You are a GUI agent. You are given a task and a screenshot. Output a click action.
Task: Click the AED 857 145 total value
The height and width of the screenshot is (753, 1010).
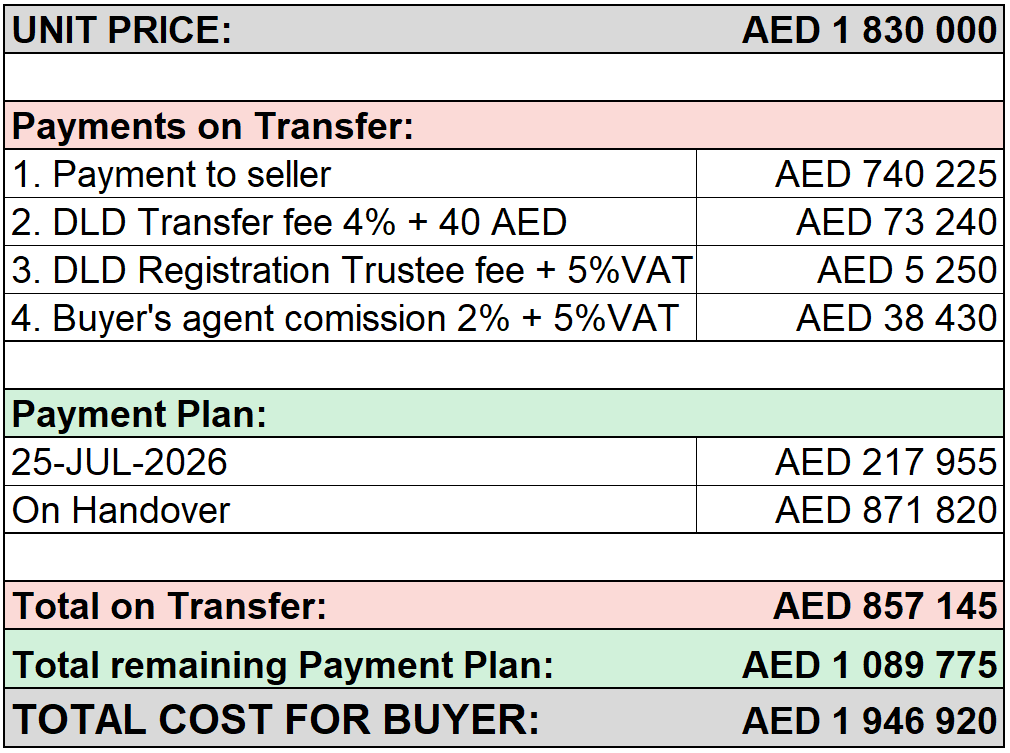[885, 606]
